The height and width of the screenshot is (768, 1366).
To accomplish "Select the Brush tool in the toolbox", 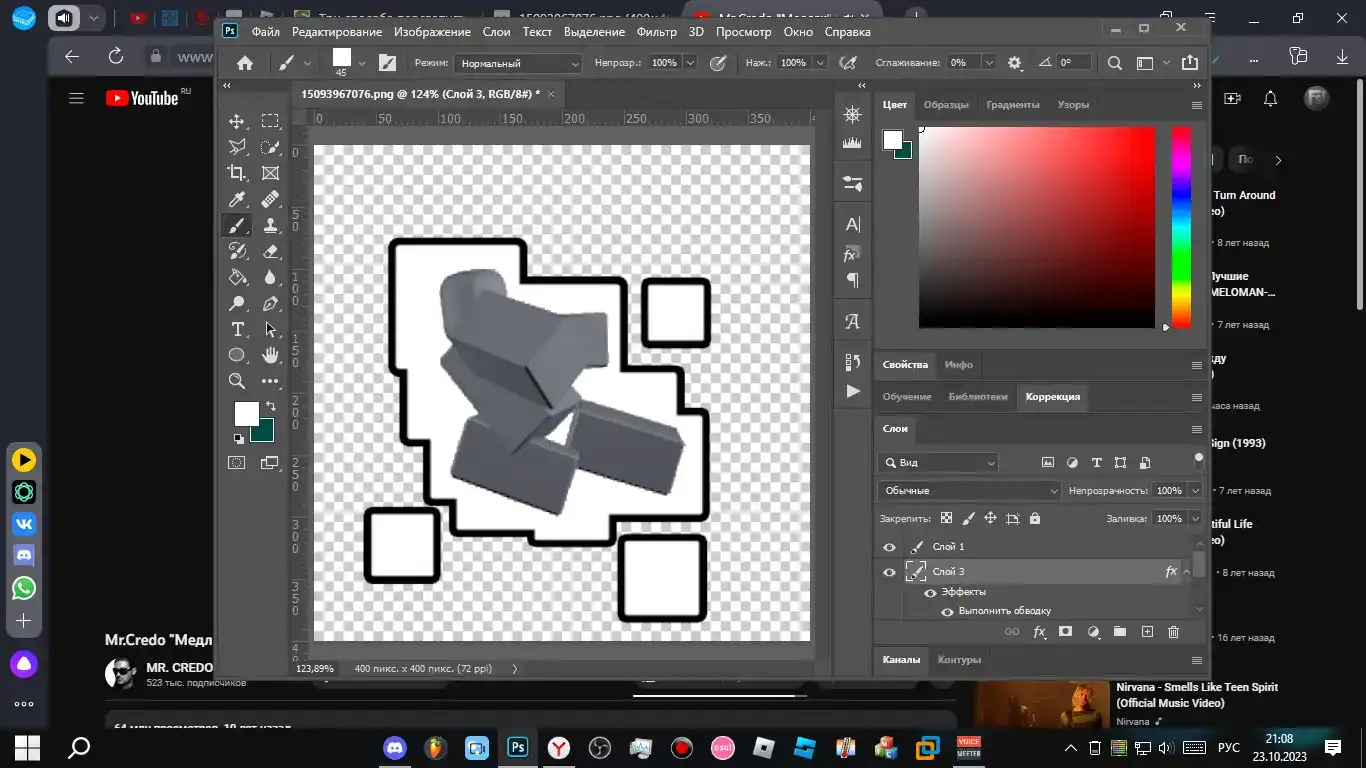I will tap(237, 225).
